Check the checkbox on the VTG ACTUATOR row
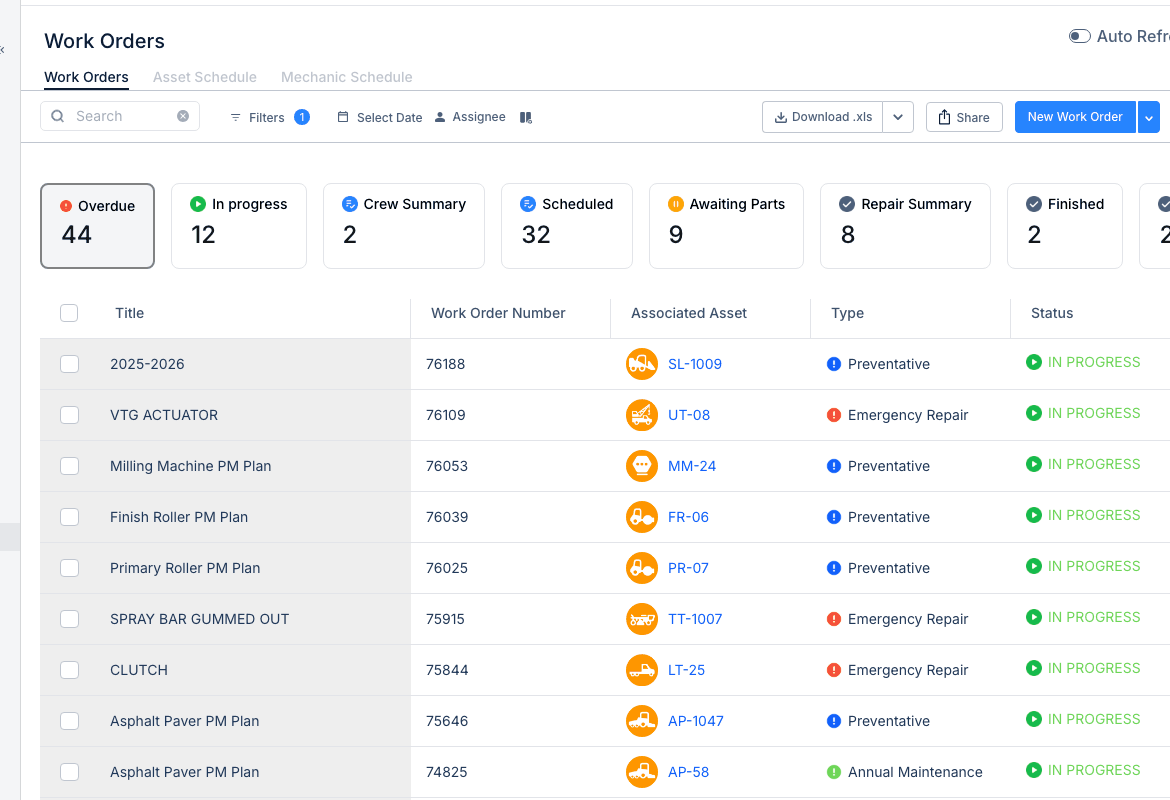This screenshot has width=1170, height=800. pyautogui.click(x=69, y=415)
